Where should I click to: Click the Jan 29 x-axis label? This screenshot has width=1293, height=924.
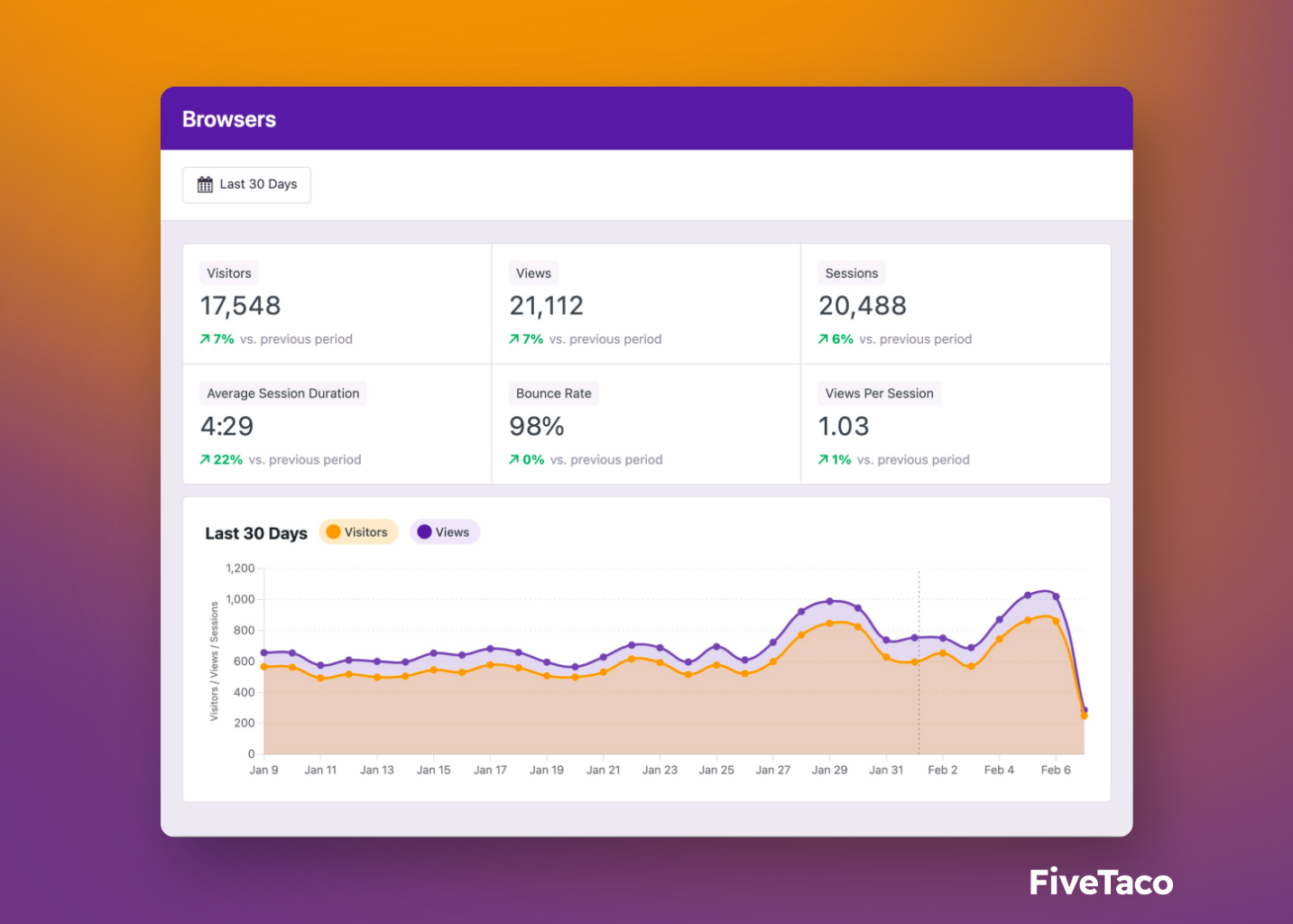[x=829, y=770]
